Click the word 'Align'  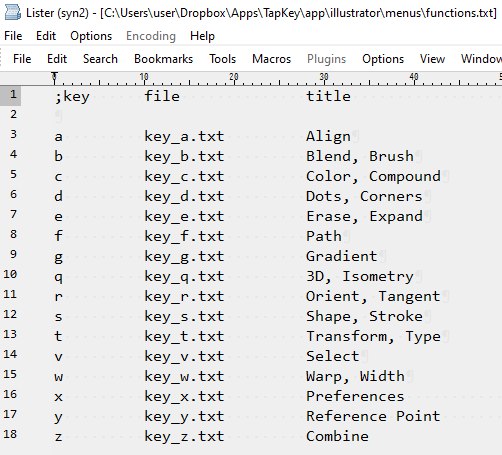328,137
